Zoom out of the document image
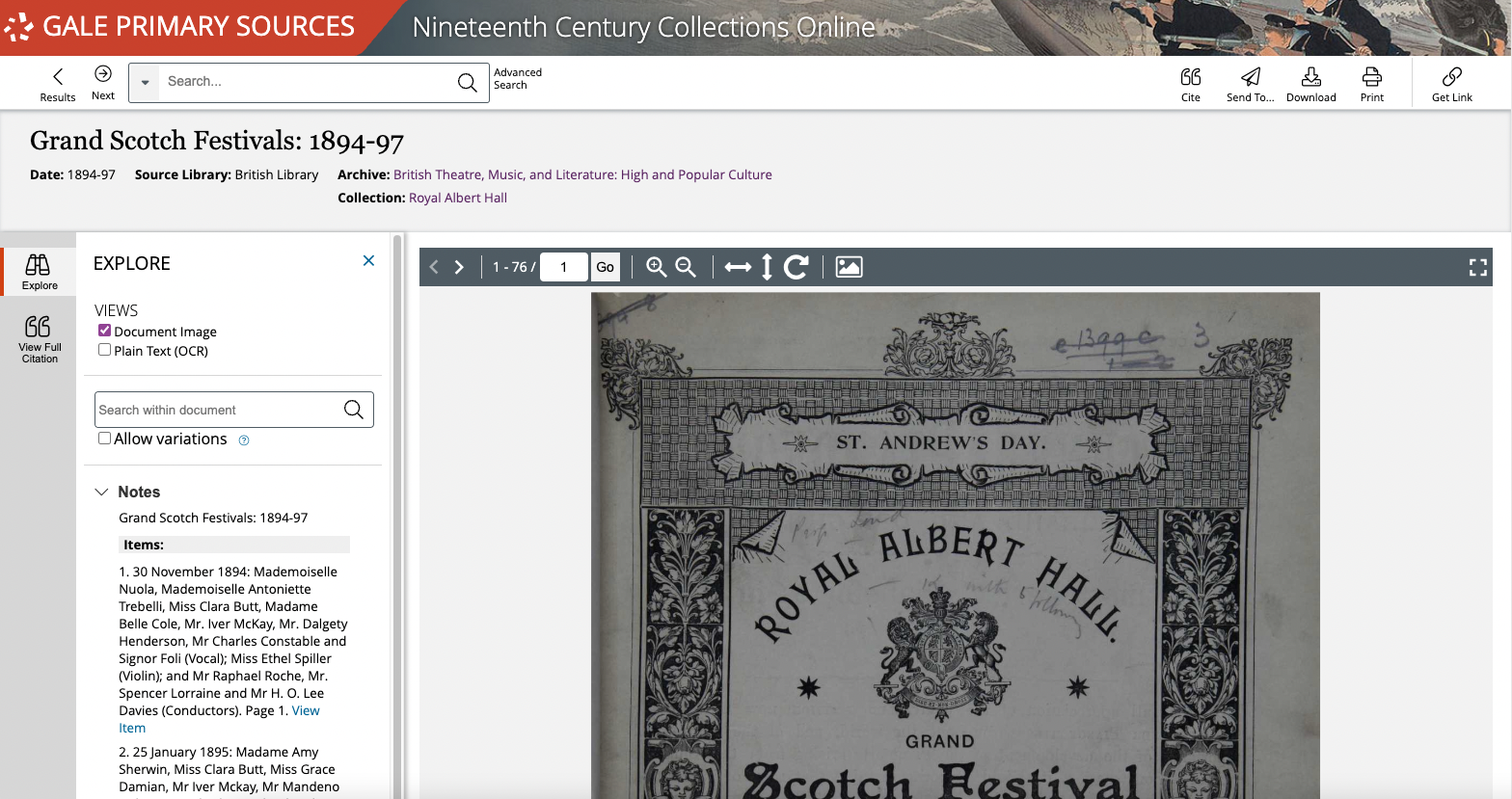The width and height of the screenshot is (1512, 799). (686, 267)
